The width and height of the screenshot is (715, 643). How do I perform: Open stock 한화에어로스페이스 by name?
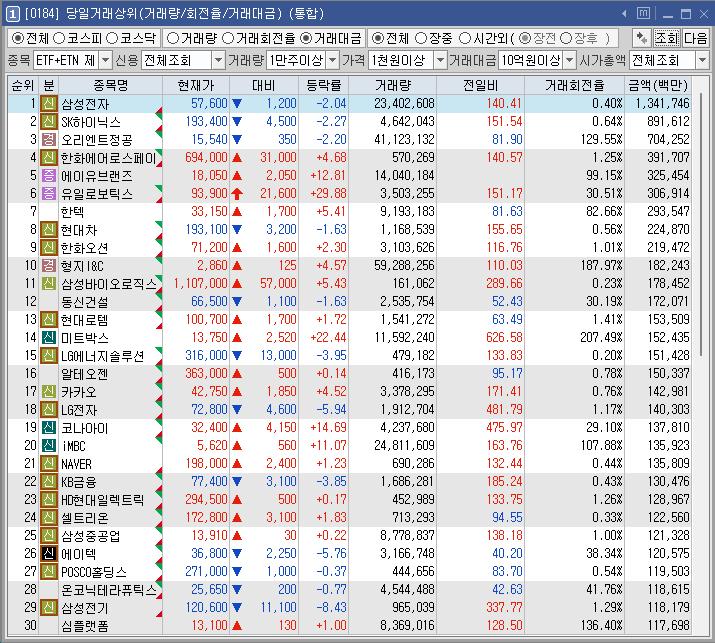(109, 158)
